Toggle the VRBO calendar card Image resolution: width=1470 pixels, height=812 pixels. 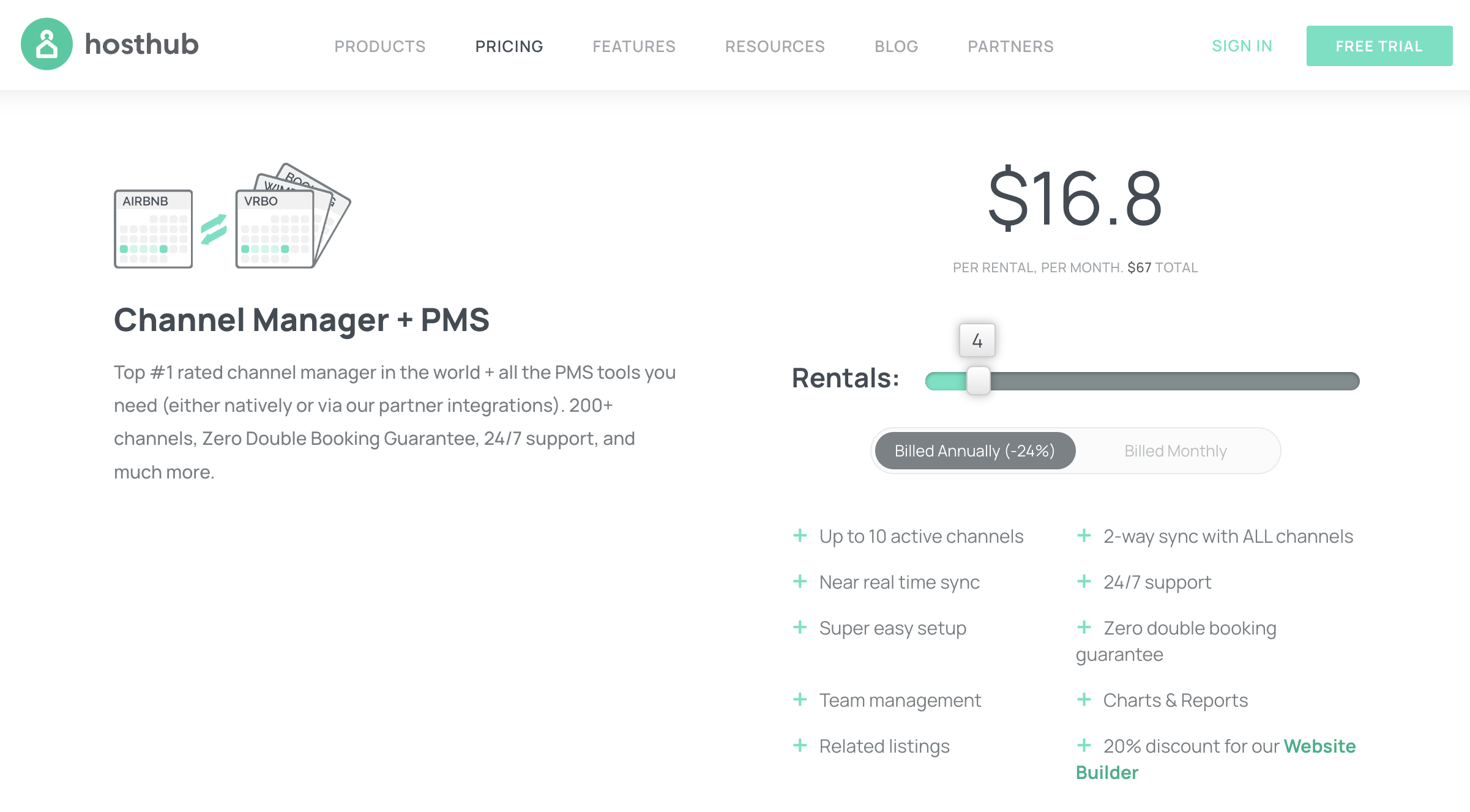point(274,229)
